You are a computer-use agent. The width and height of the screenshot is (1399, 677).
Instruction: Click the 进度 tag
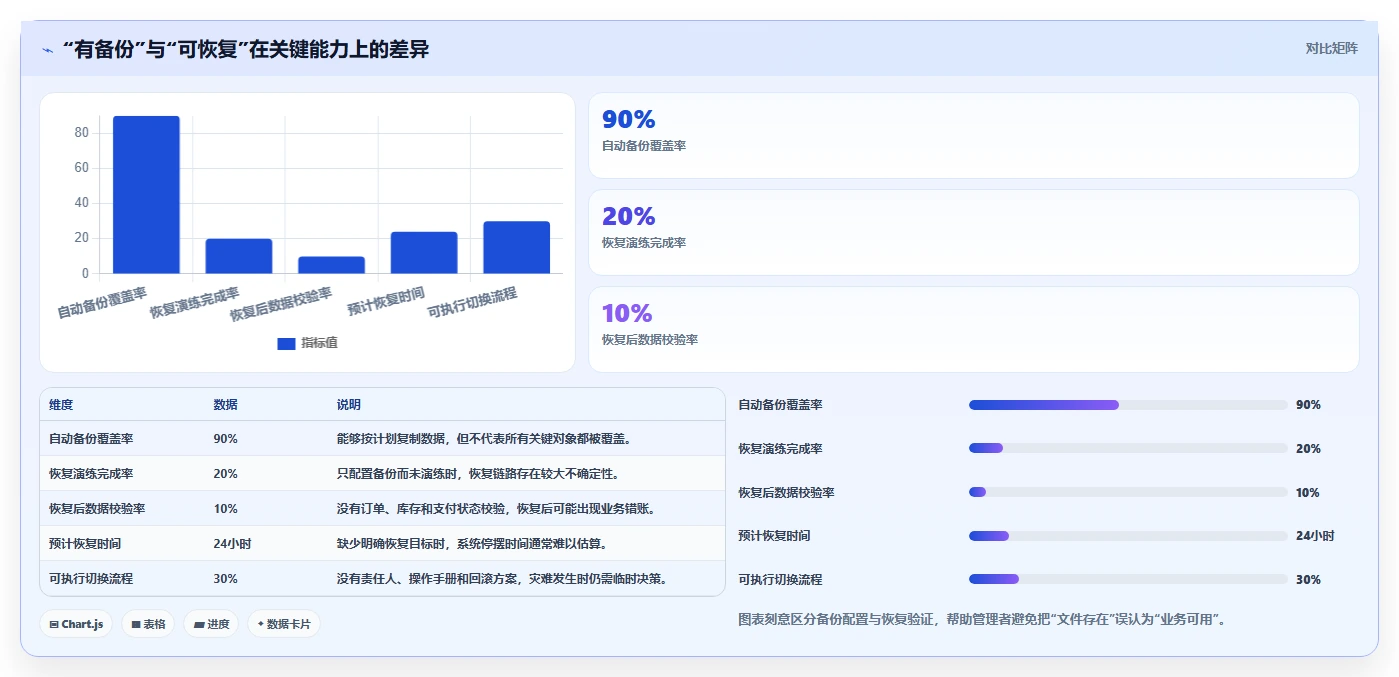click(211, 624)
